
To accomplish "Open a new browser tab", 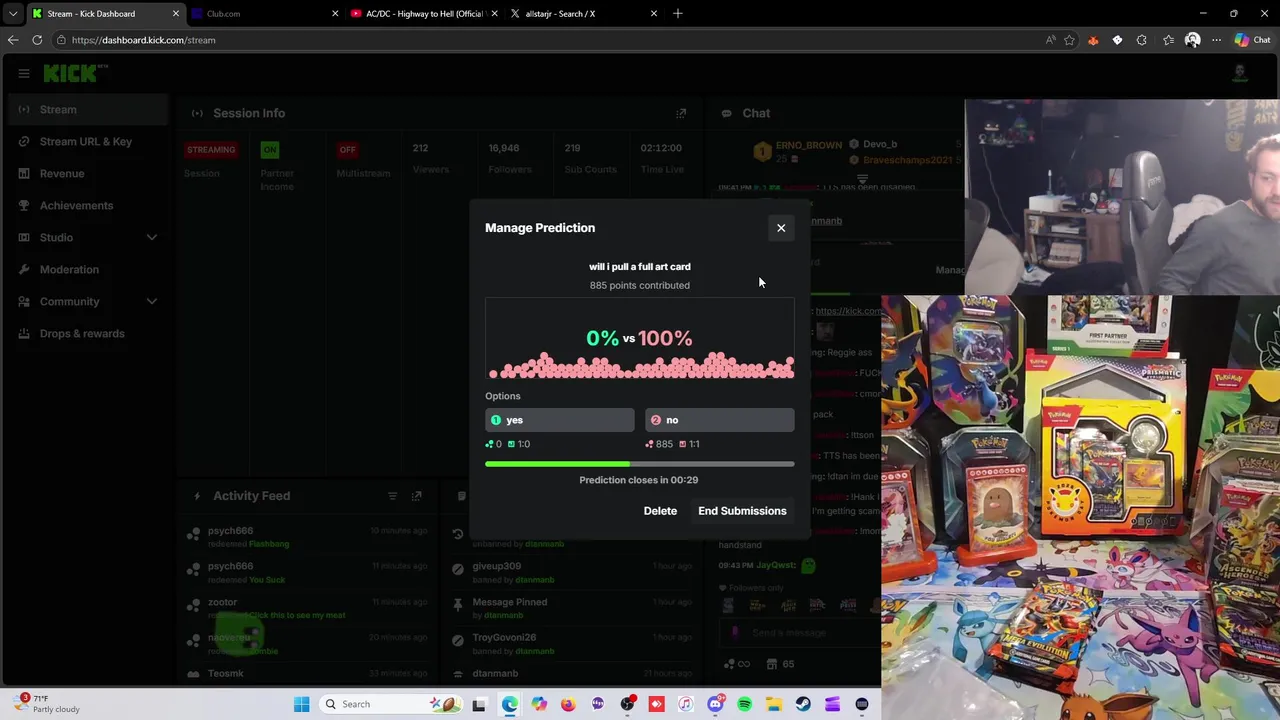I will 678,14.
